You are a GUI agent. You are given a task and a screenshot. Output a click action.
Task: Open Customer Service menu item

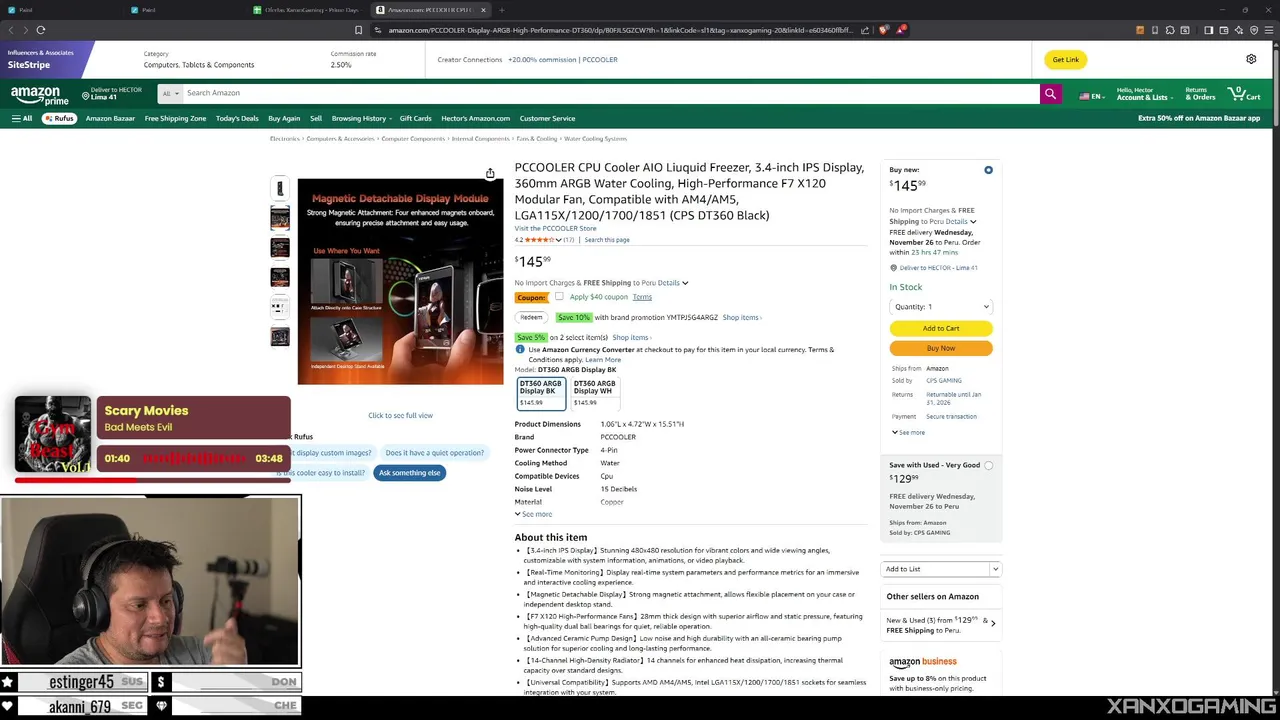pyautogui.click(x=547, y=118)
